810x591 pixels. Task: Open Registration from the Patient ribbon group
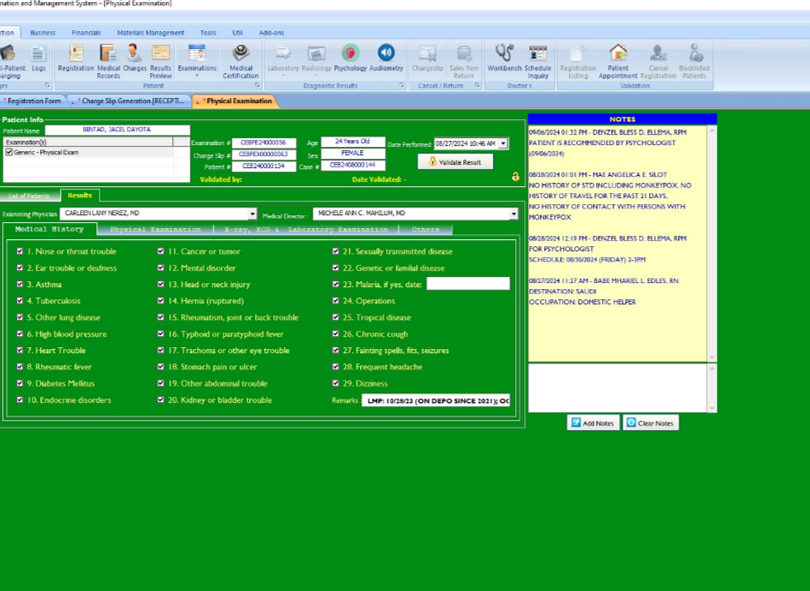click(76, 58)
